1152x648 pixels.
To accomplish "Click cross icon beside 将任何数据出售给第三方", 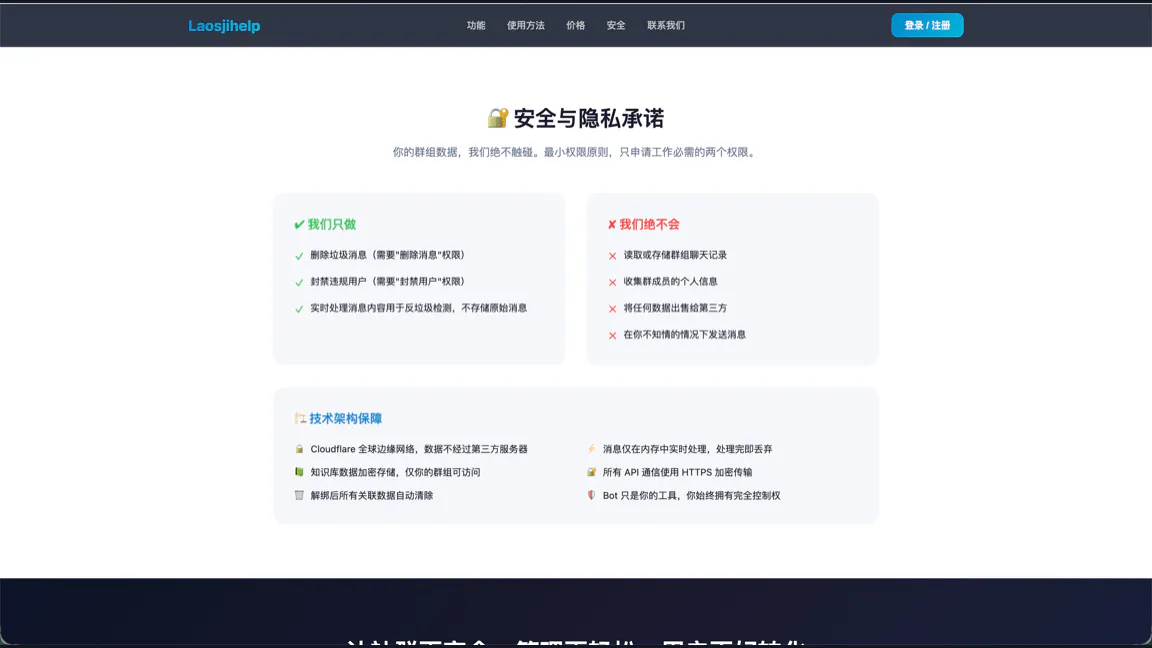I will pyautogui.click(x=613, y=309).
